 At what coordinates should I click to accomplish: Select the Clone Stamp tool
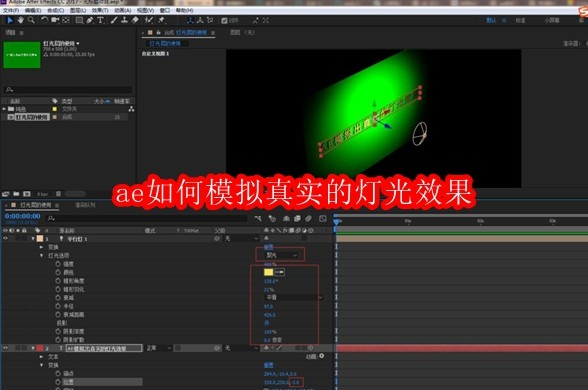tap(124, 20)
